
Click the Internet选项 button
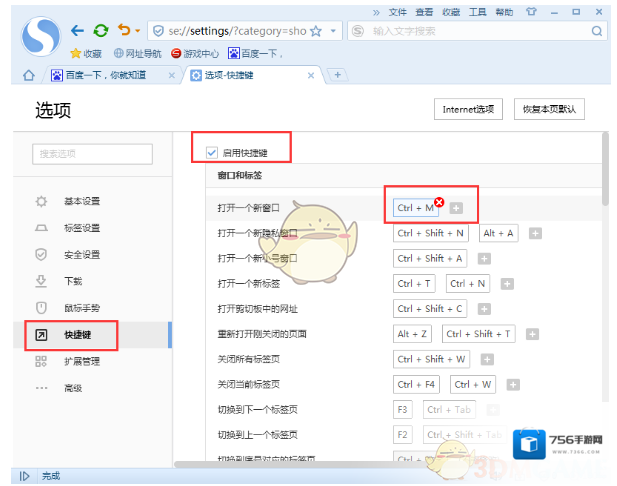click(468, 109)
